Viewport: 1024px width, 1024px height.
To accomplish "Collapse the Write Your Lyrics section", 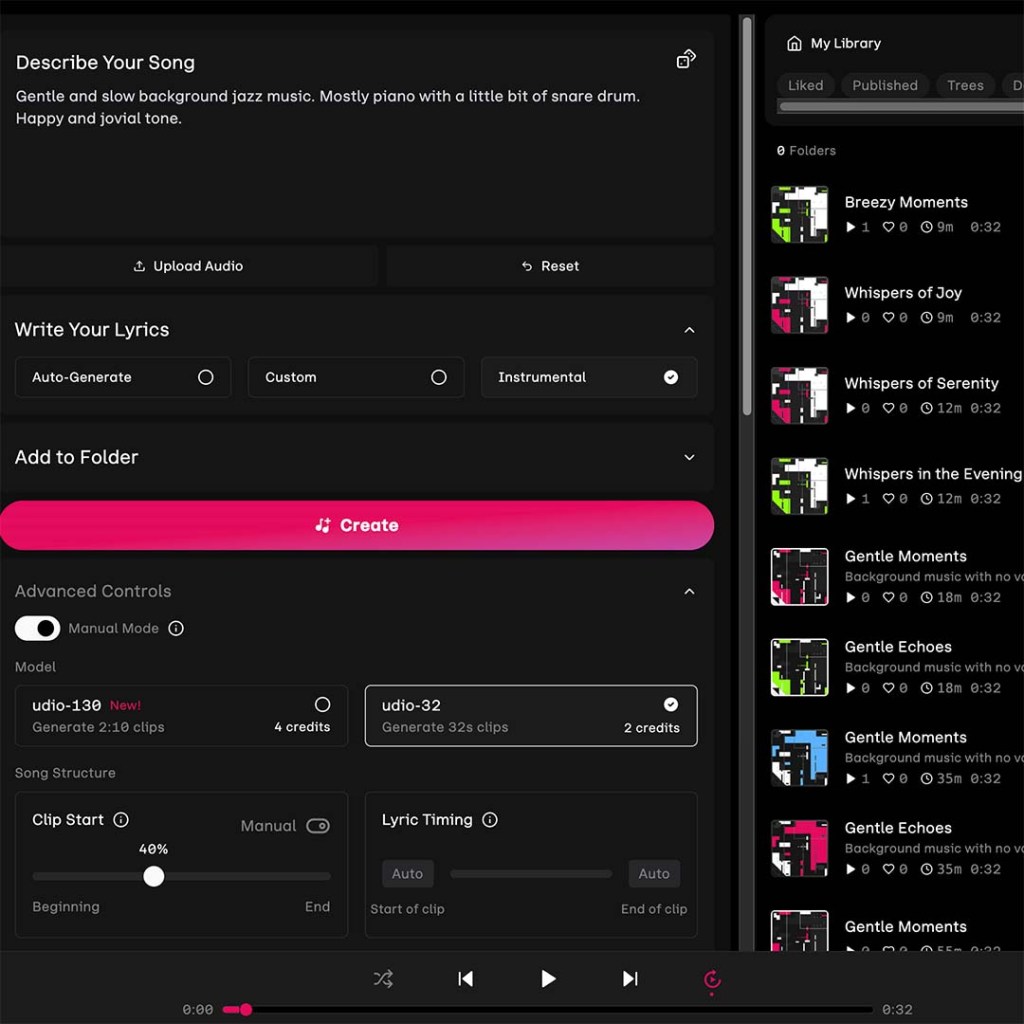I will pyautogui.click(x=689, y=330).
